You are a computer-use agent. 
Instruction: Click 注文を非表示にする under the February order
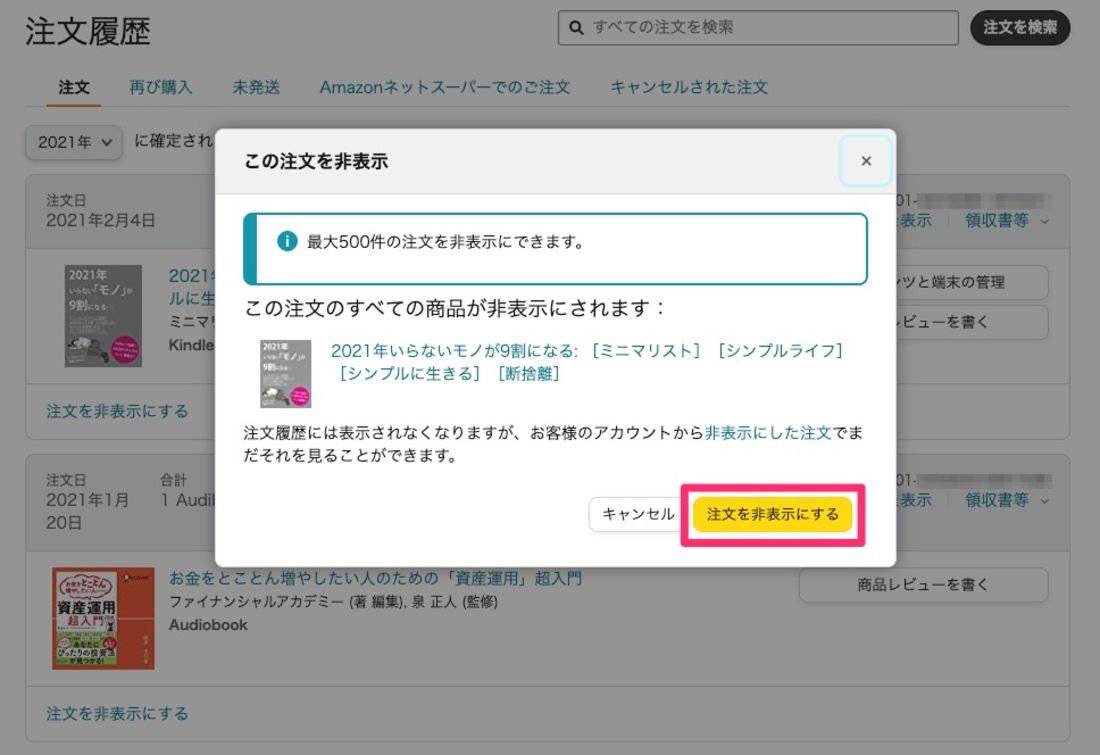pyautogui.click(x=117, y=411)
